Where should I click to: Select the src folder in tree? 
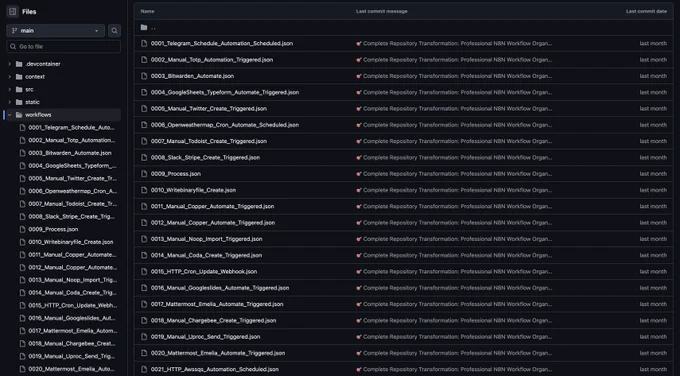29,89
